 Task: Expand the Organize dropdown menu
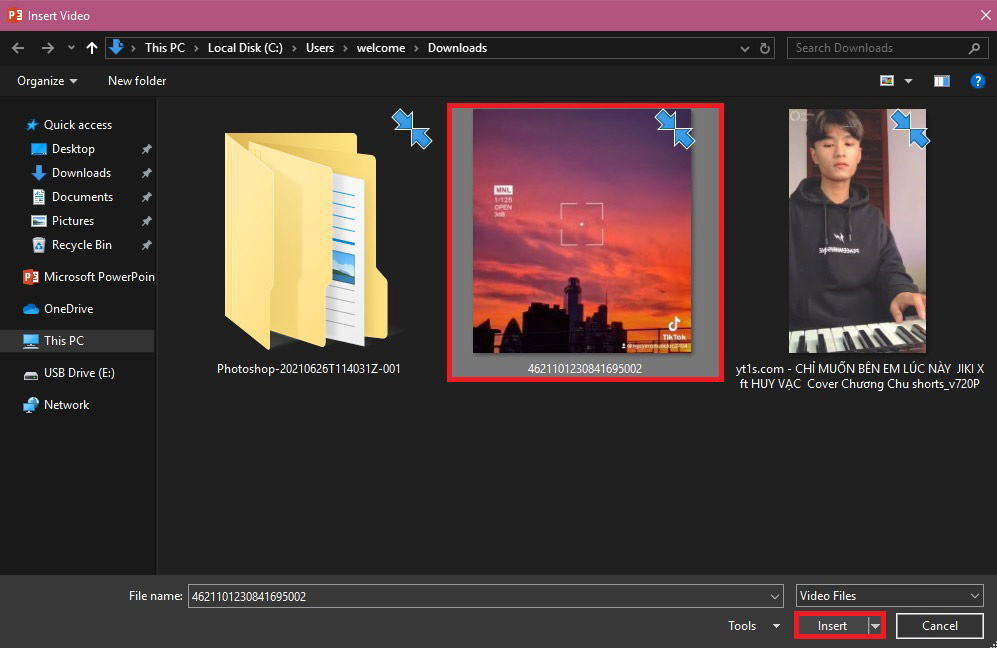pos(47,81)
